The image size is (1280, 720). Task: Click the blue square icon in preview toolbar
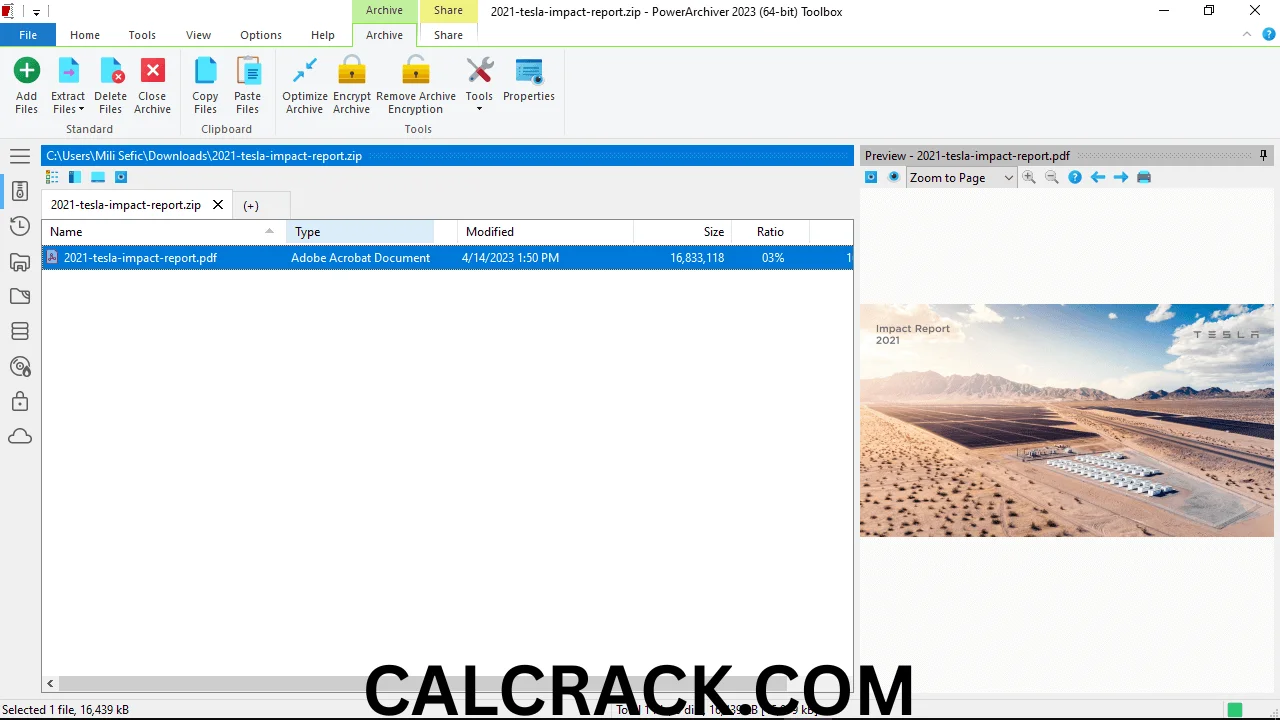click(871, 177)
